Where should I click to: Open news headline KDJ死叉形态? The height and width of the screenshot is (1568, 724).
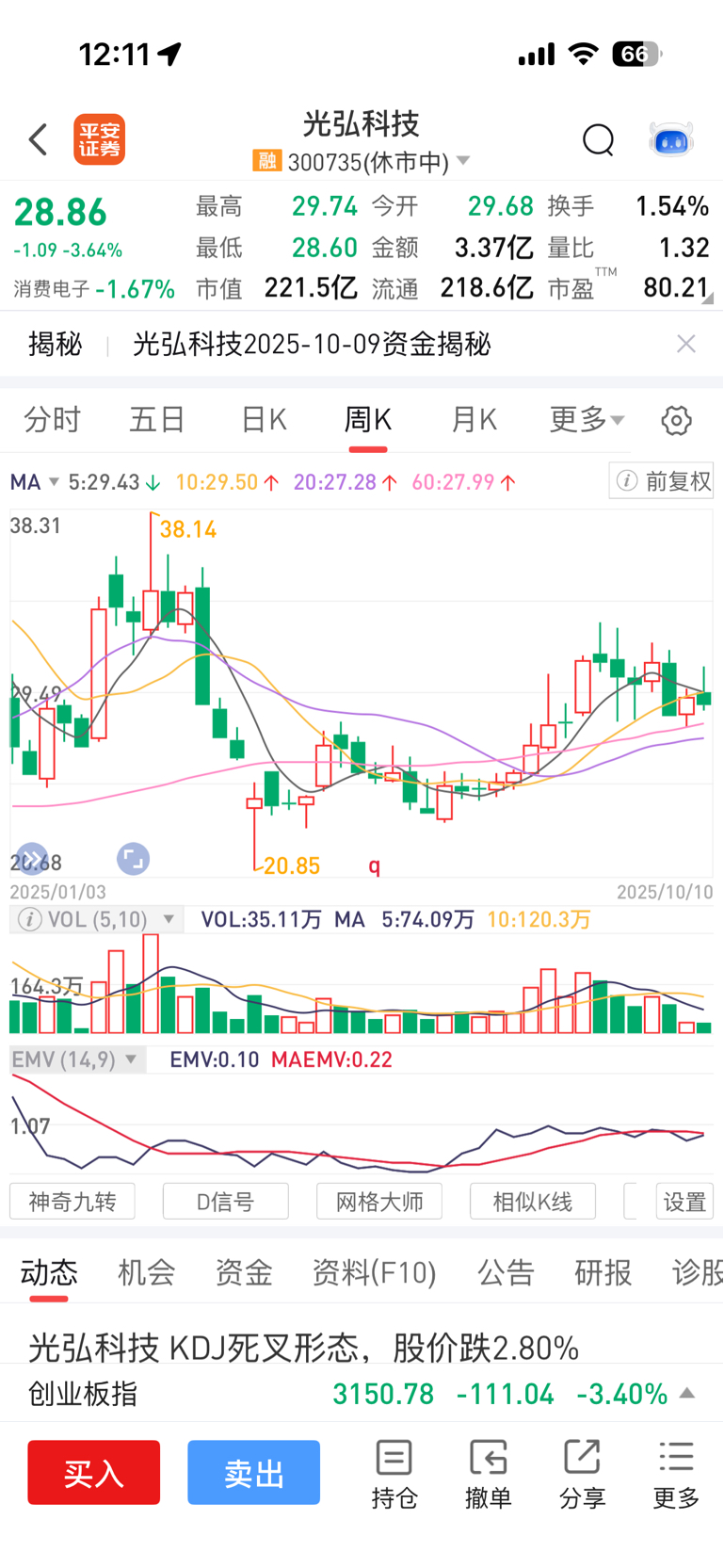pos(303,1348)
